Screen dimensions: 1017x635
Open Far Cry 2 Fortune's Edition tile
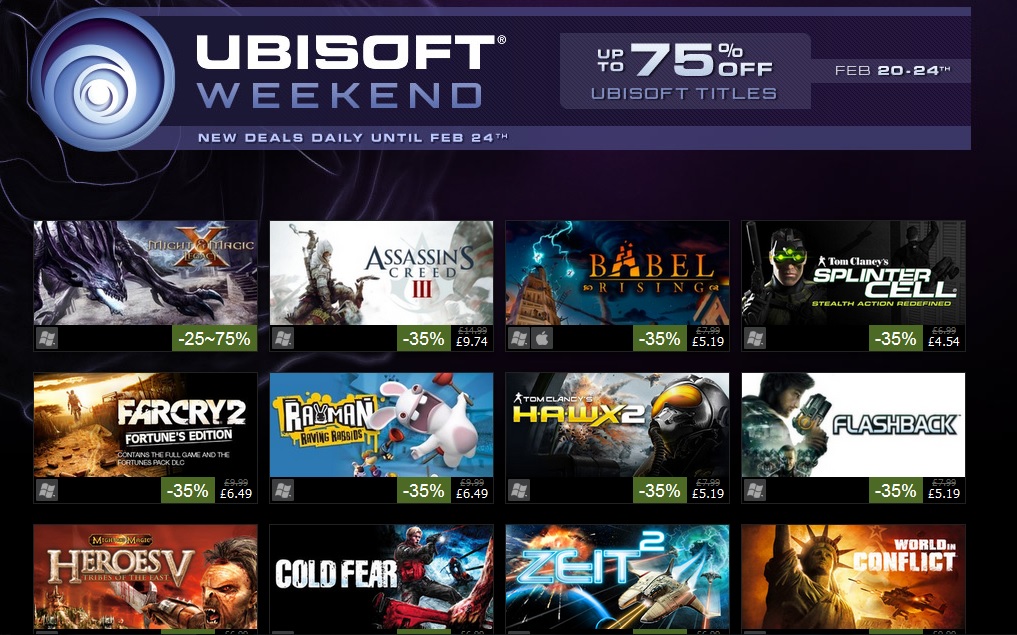click(x=145, y=425)
